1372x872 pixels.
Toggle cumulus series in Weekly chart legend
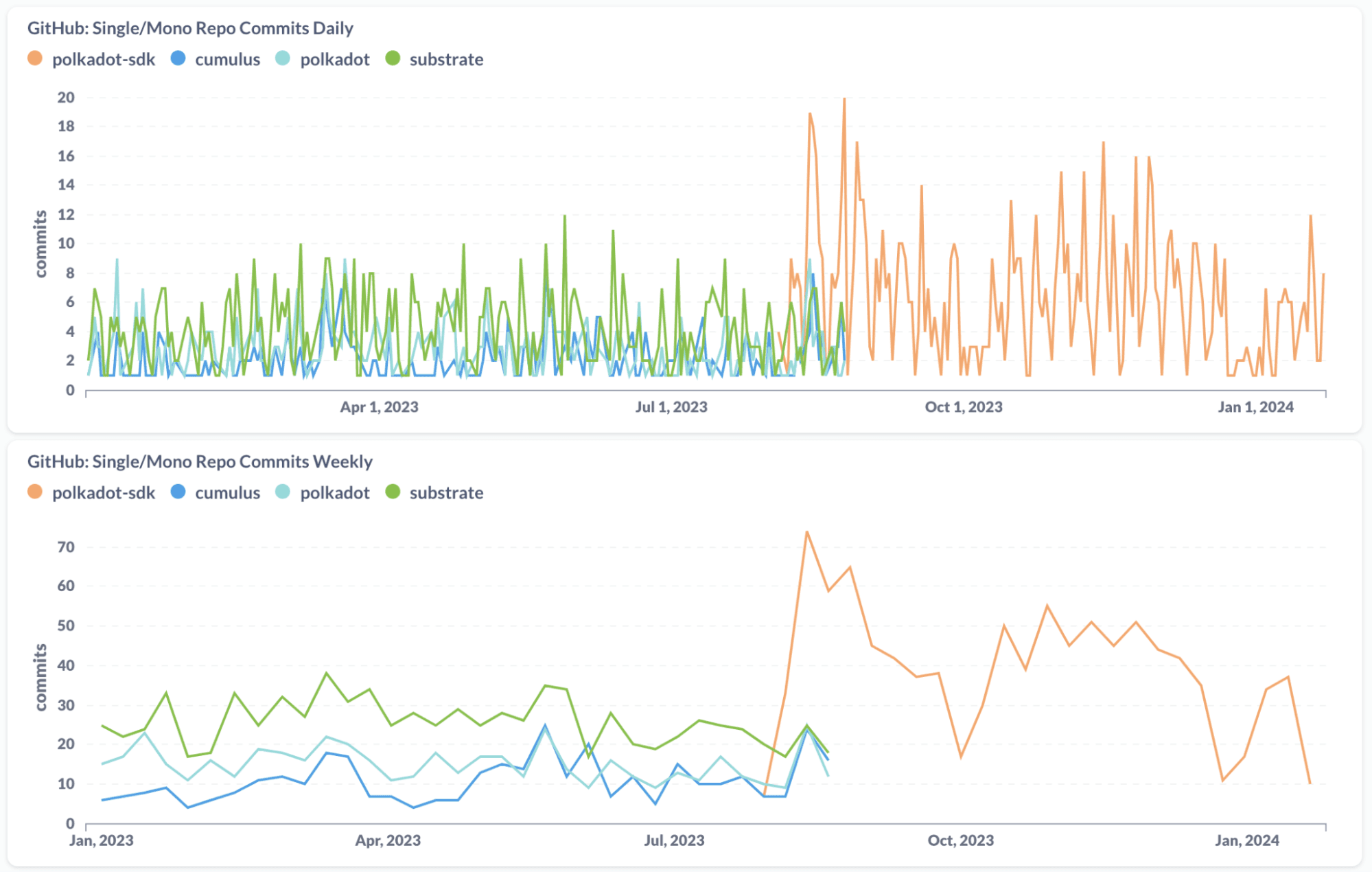coord(178,492)
